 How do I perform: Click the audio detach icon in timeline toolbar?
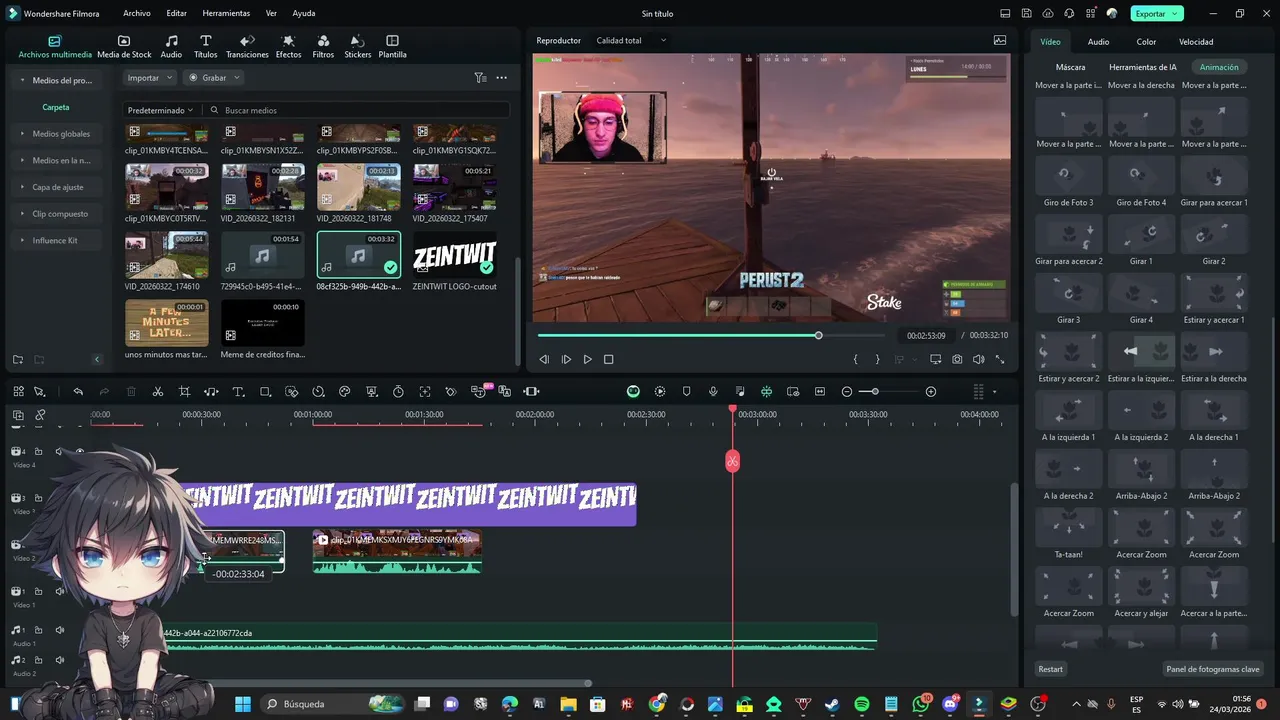click(x=211, y=392)
